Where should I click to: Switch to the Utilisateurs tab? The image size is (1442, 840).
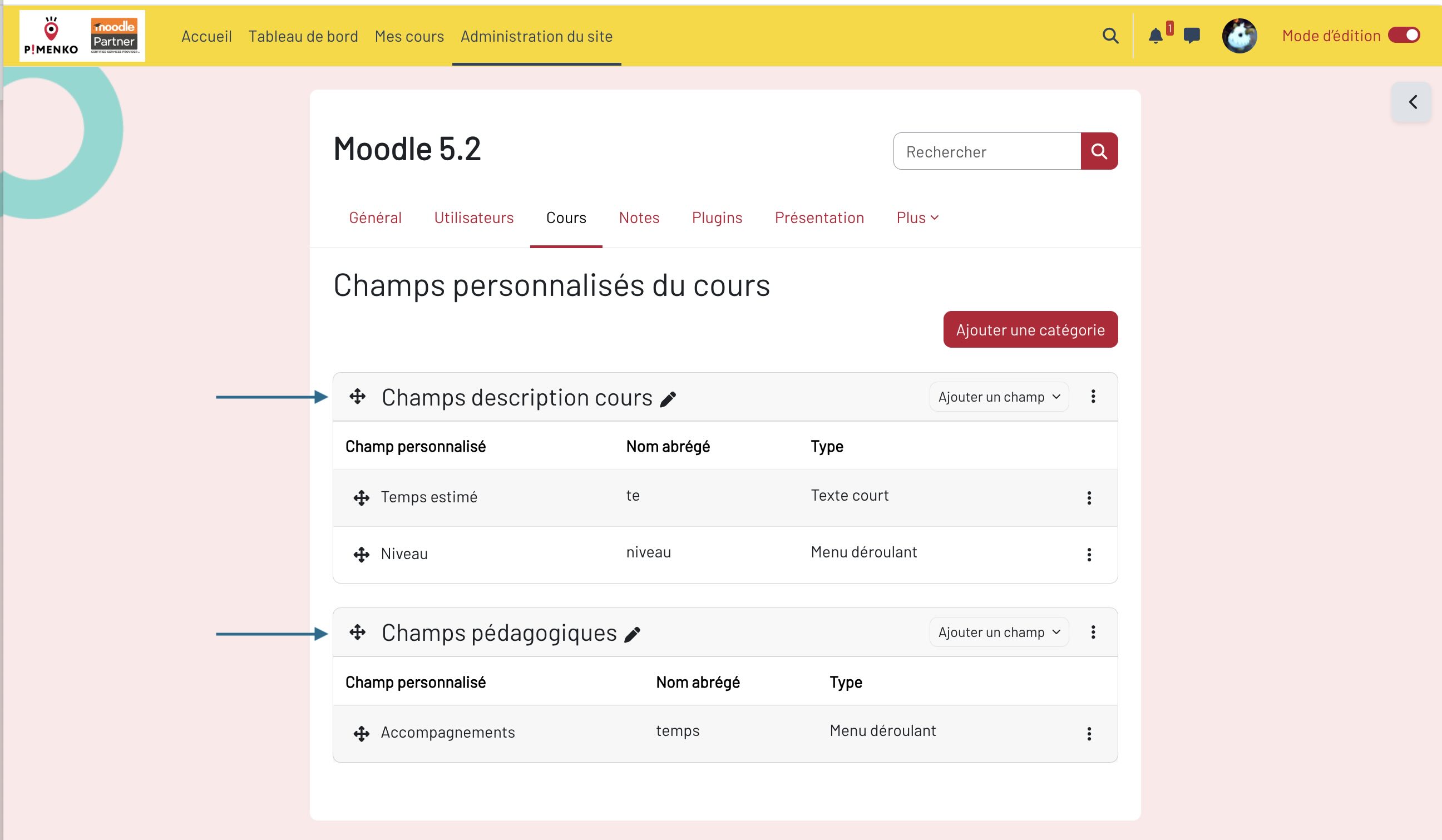[473, 218]
